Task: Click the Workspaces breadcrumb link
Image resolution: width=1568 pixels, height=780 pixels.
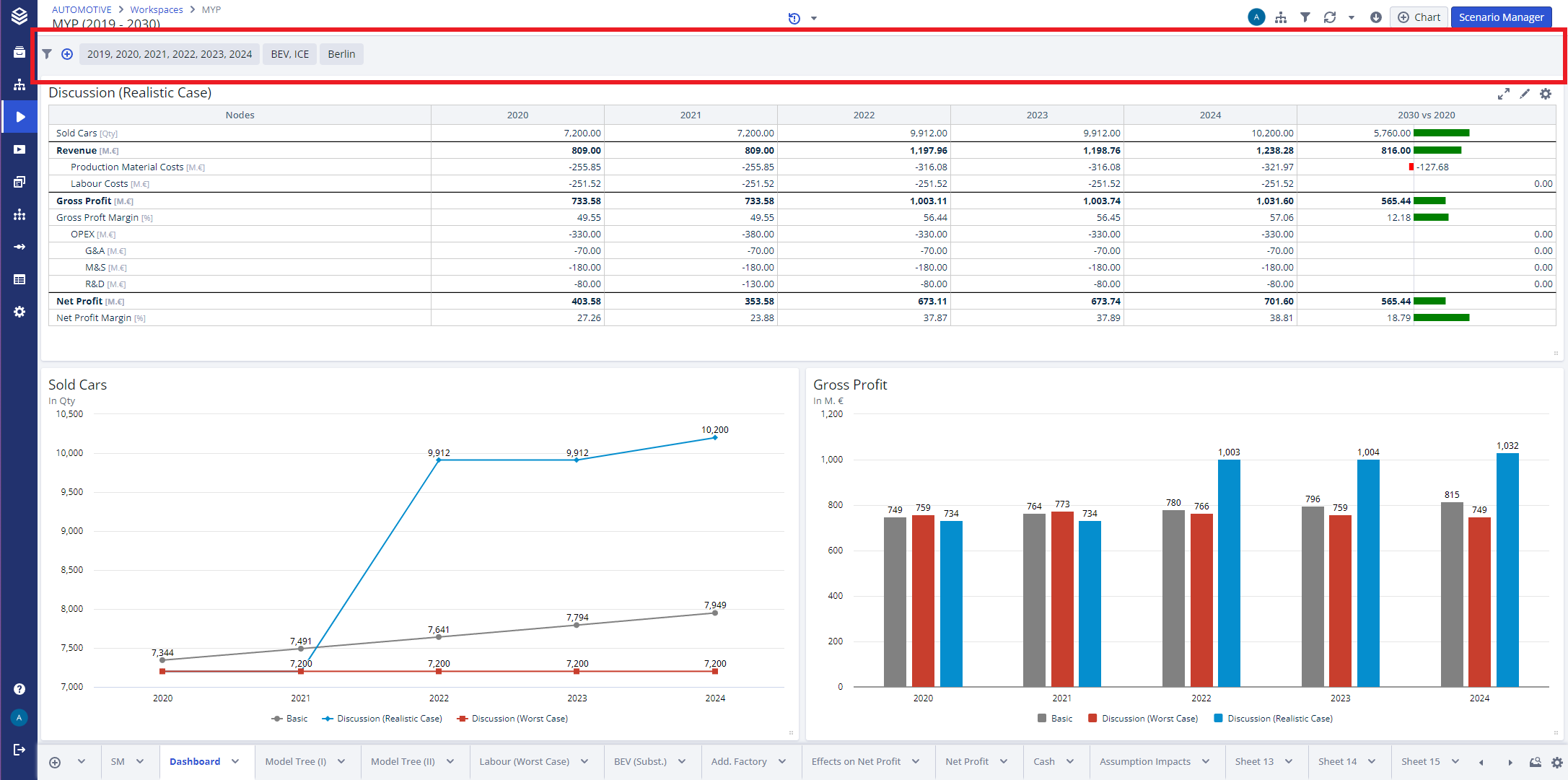Action: click(157, 9)
